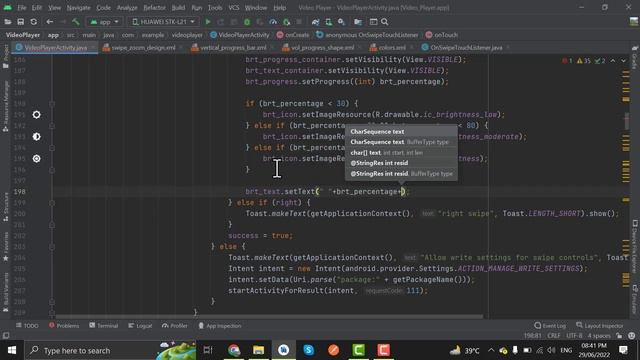
Task: Open the Profile app gauge icon
Action: pyautogui.click(x=273, y=22)
